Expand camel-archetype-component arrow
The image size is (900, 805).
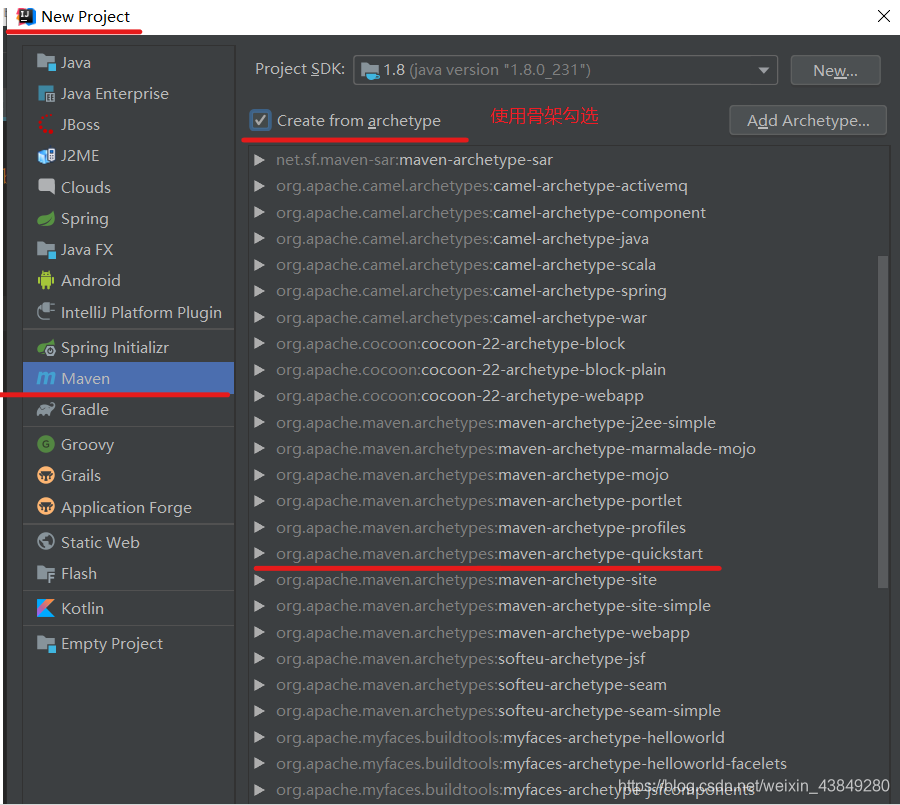pos(259,212)
